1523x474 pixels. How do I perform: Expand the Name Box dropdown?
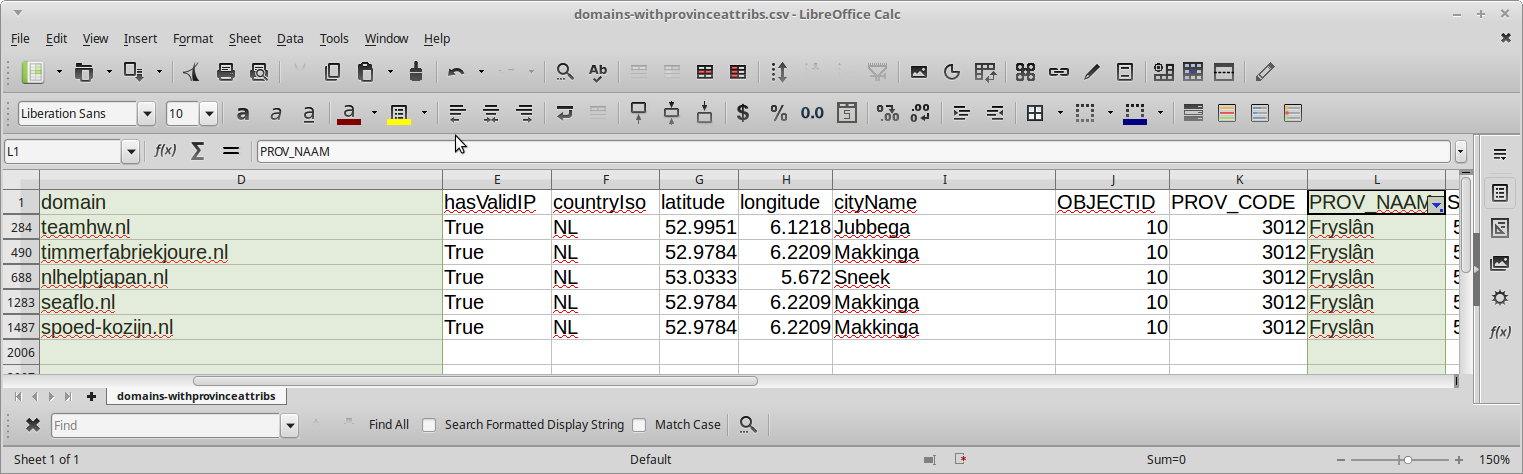coord(130,152)
